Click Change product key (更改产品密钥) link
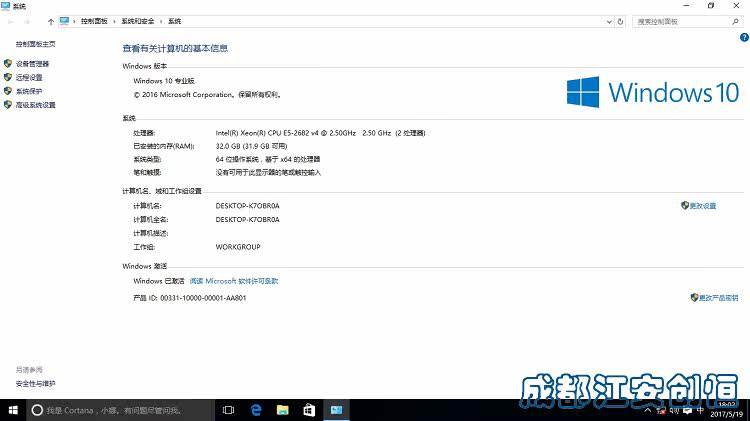Screen dimensions: 750x421 pos(718,298)
